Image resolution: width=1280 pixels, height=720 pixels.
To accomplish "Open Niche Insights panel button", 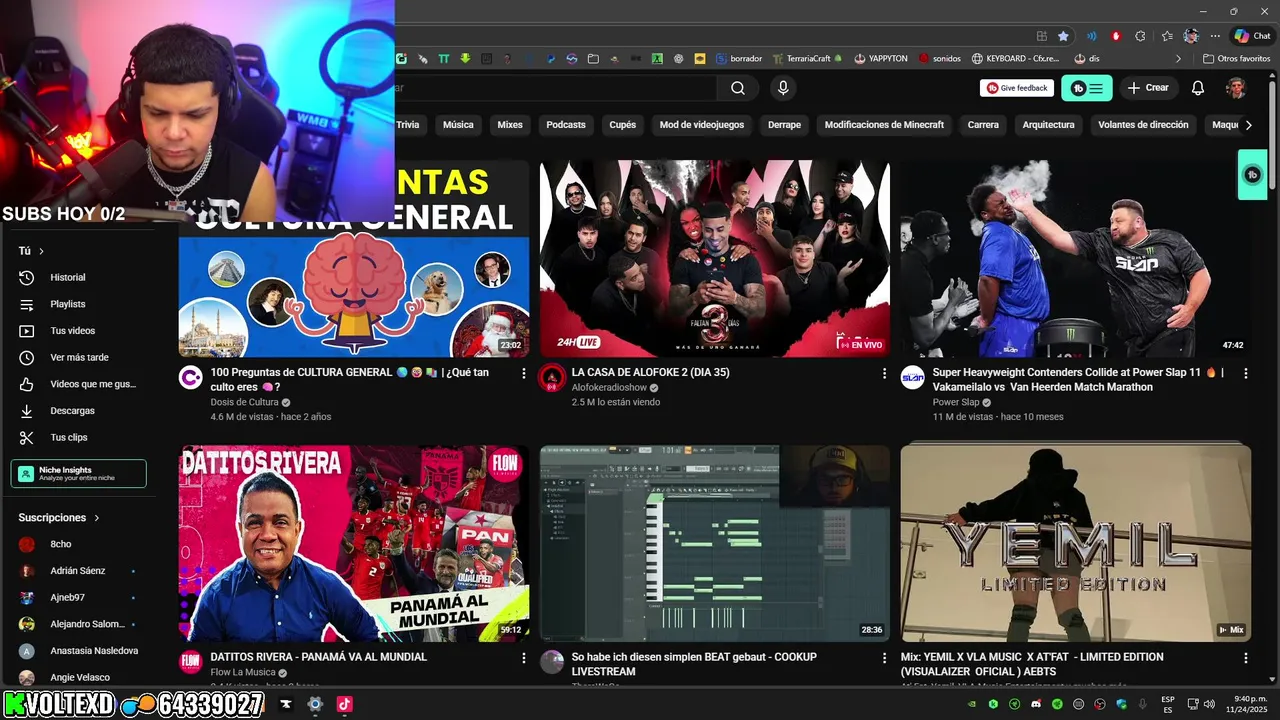I will [x=79, y=474].
